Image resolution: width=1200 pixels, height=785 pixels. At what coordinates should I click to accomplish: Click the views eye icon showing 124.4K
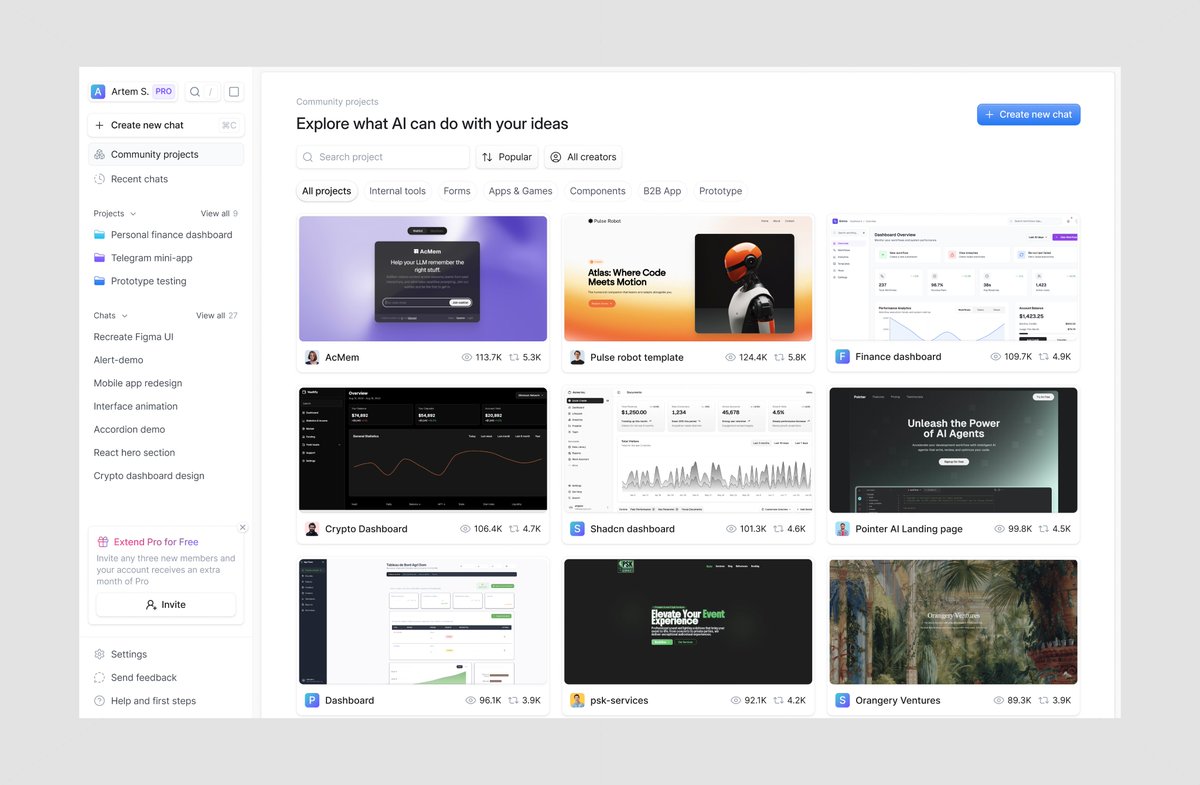(731, 357)
